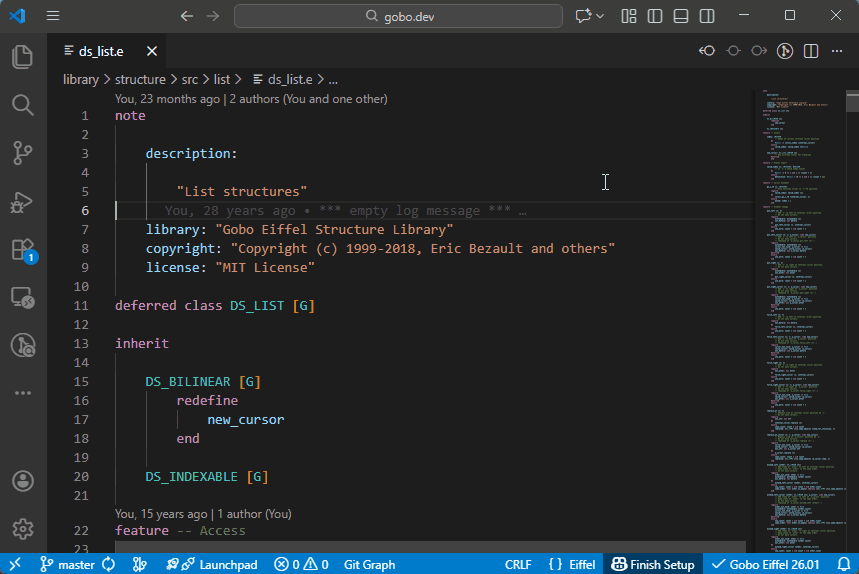Viewport: 859px width, 574px height.
Task: Open the Source Control view
Action: (x=22, y=152)
